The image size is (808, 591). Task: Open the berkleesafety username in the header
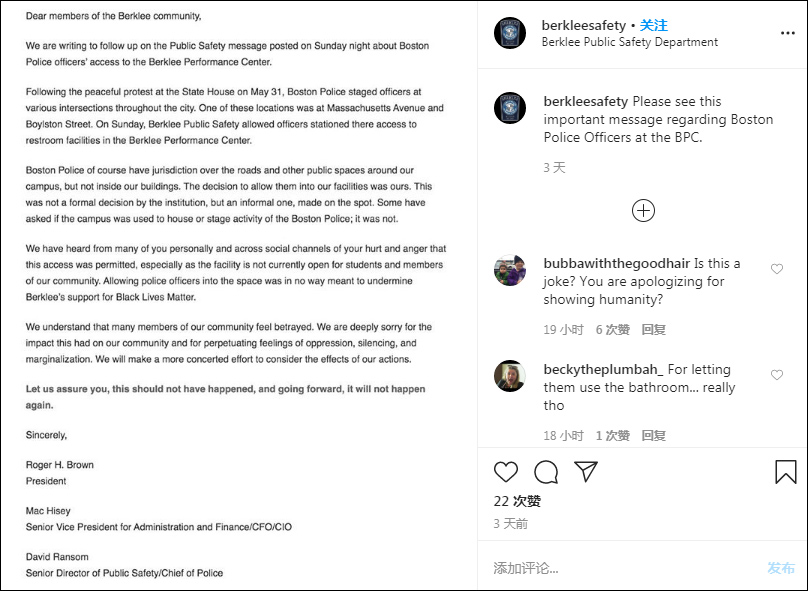584,25
